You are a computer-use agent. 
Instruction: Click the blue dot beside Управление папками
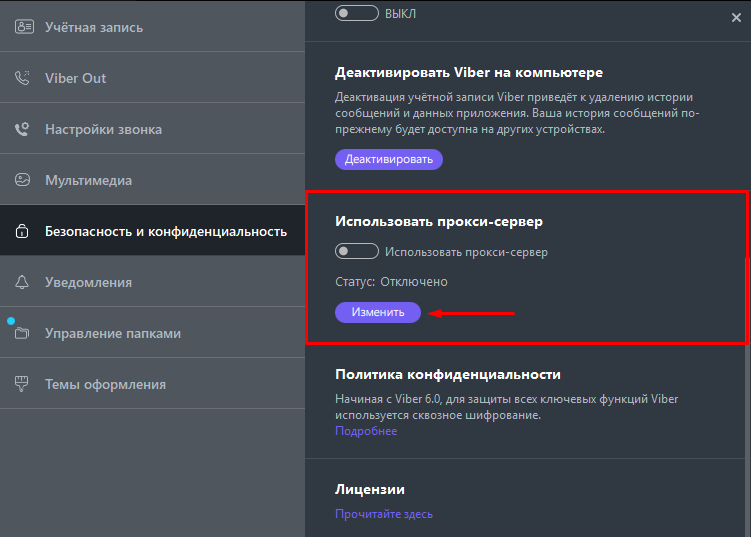point(11,321)
